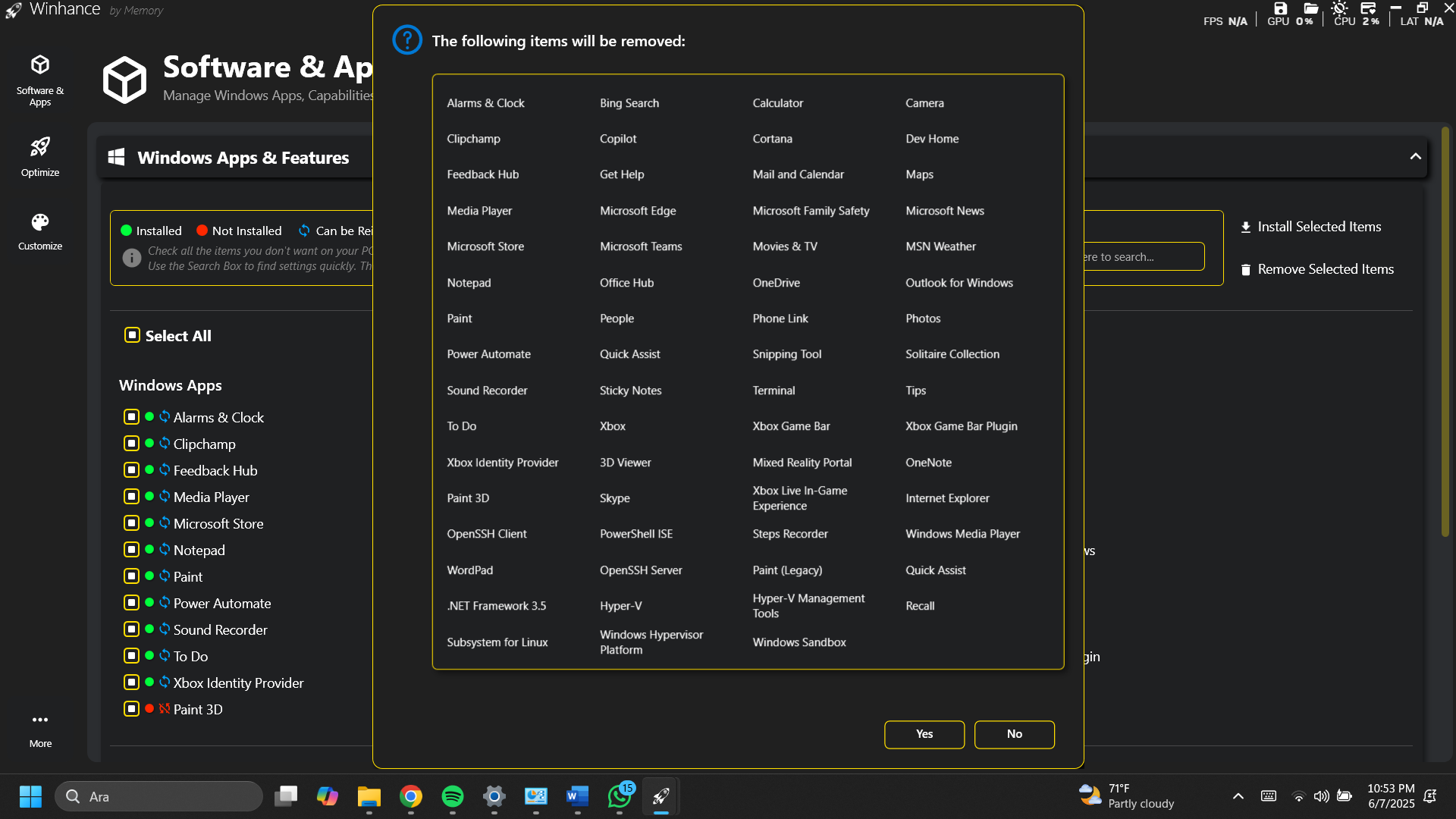1456x819 pixels.
Task: Select Recall in the removal list
Action: [x=920, y=606]
